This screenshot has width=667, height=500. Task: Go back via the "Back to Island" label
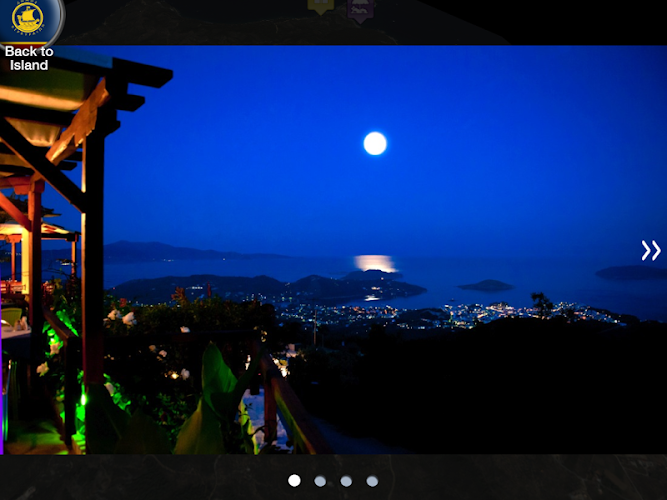click(x=29, y=58)
